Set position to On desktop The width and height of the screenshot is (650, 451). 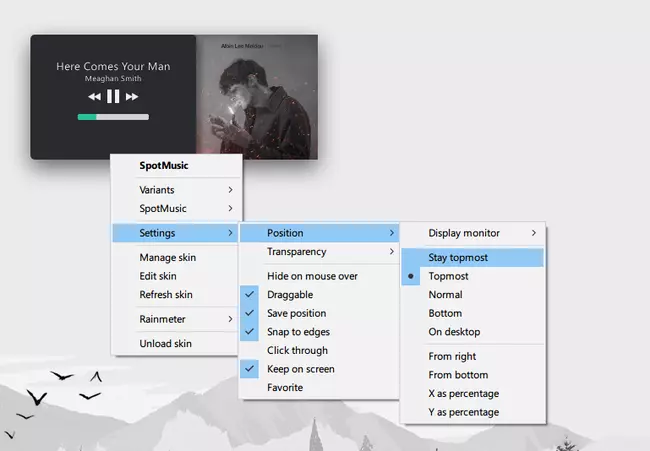click(x=454, y=332)
